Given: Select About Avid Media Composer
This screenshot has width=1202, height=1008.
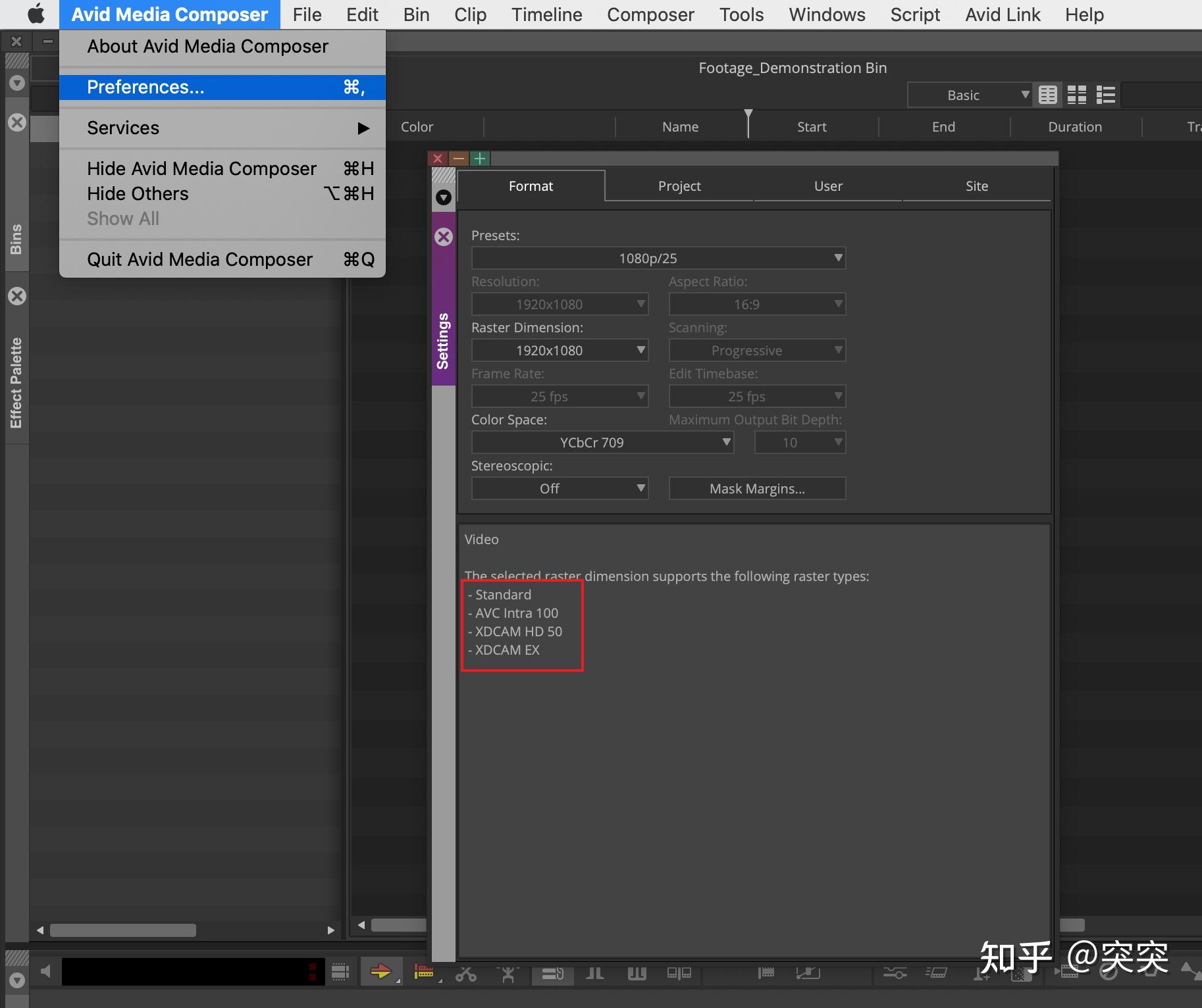Looking at the screenshot, I should (222, 46).
